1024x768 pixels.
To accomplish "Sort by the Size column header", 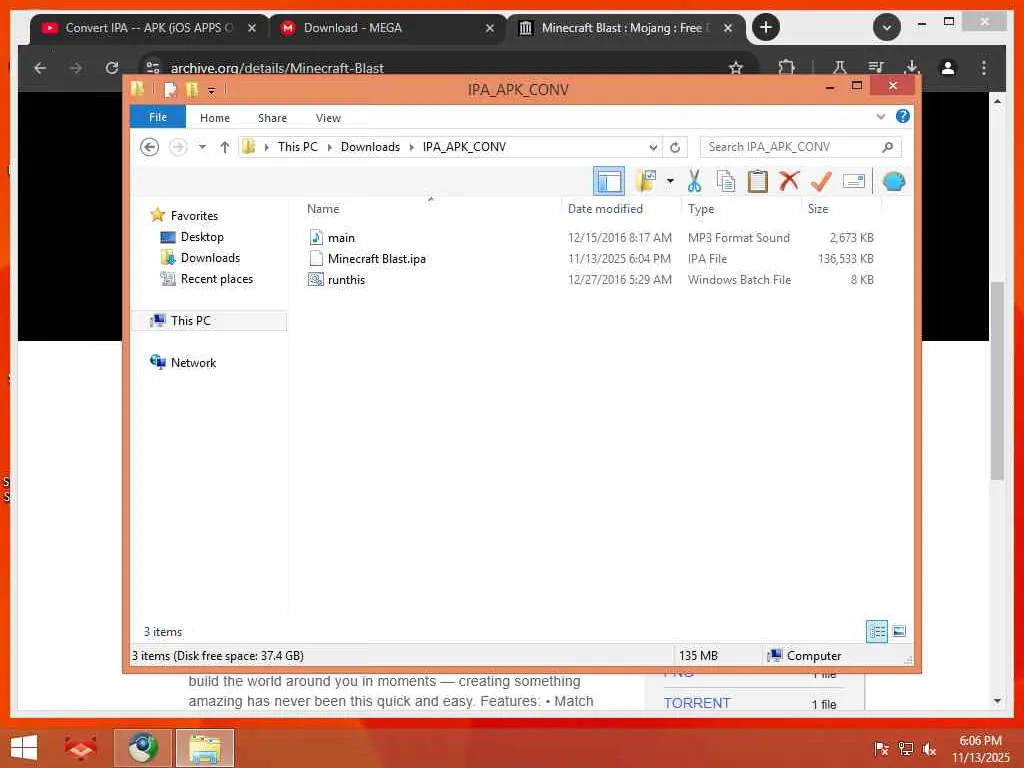I will pyautogui.click(x=818, y=209).
